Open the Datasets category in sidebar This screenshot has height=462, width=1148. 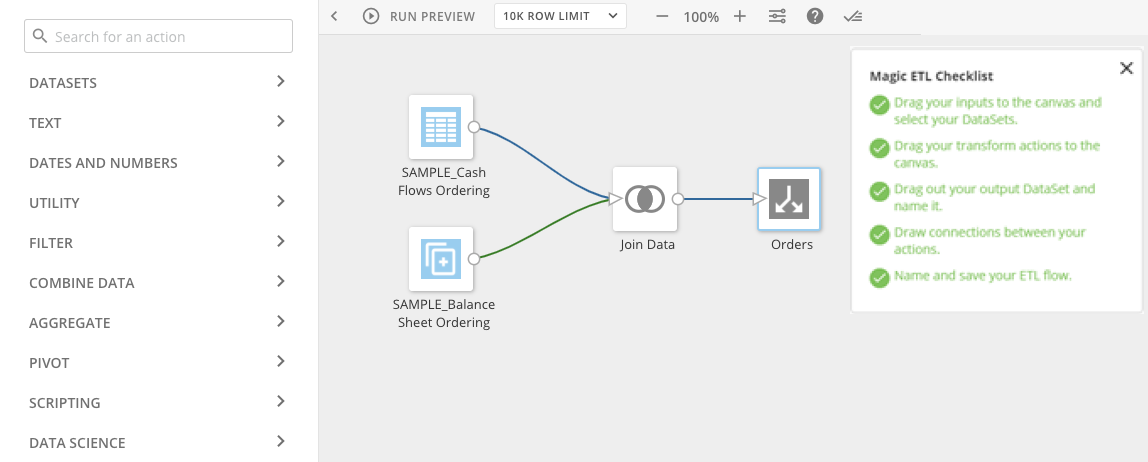158,83
